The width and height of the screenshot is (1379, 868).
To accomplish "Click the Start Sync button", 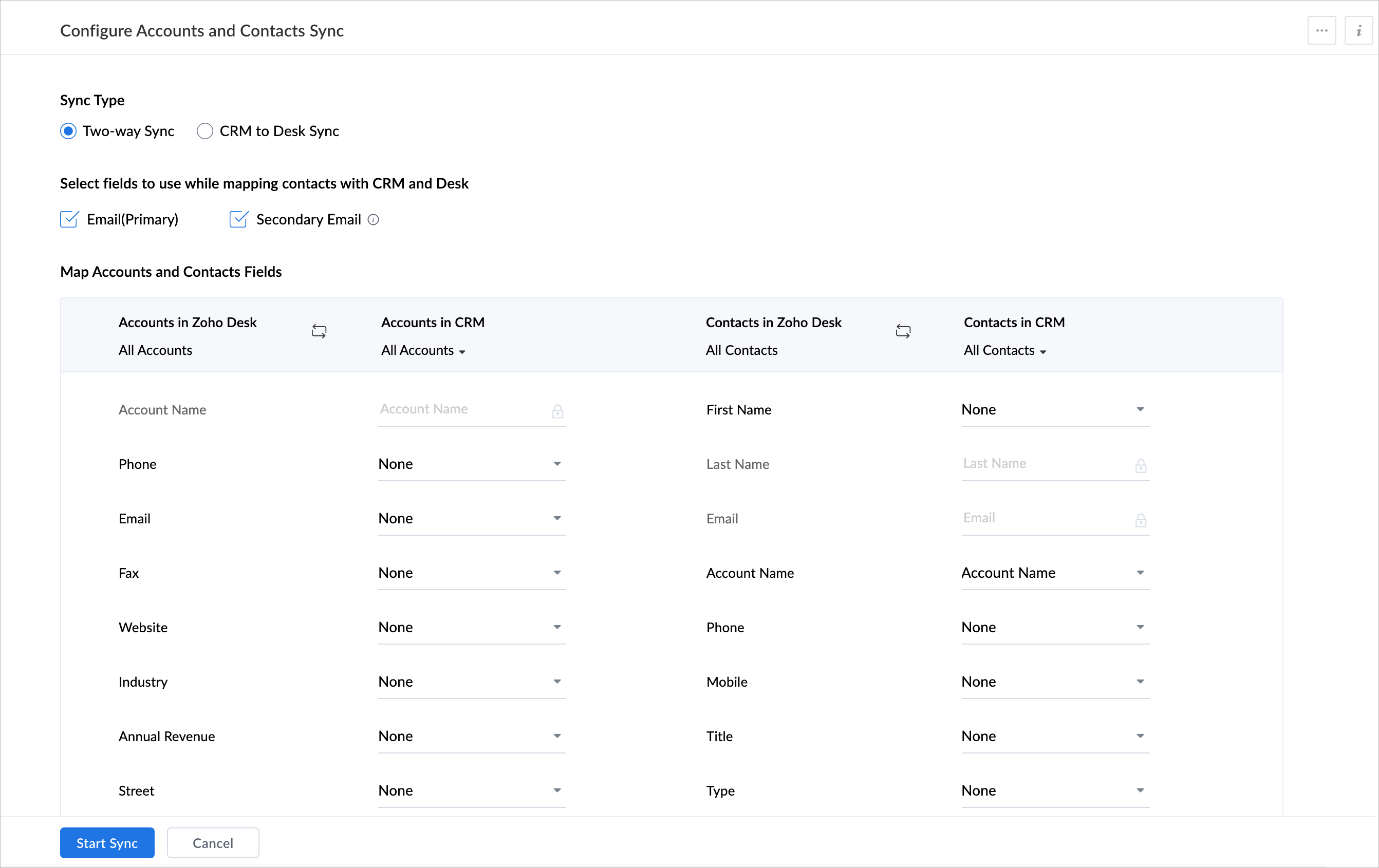I will 107,843.
